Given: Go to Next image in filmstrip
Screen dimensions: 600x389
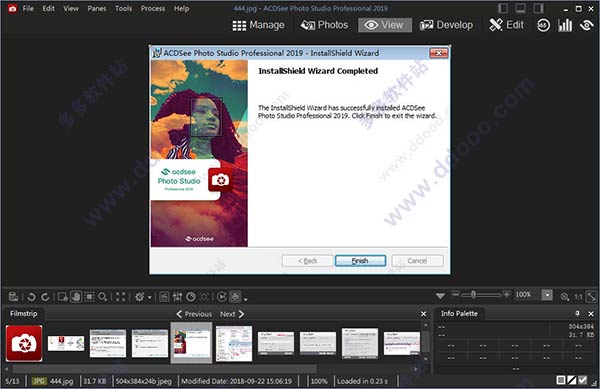Looking at the screenshot, I should (232, 314).
